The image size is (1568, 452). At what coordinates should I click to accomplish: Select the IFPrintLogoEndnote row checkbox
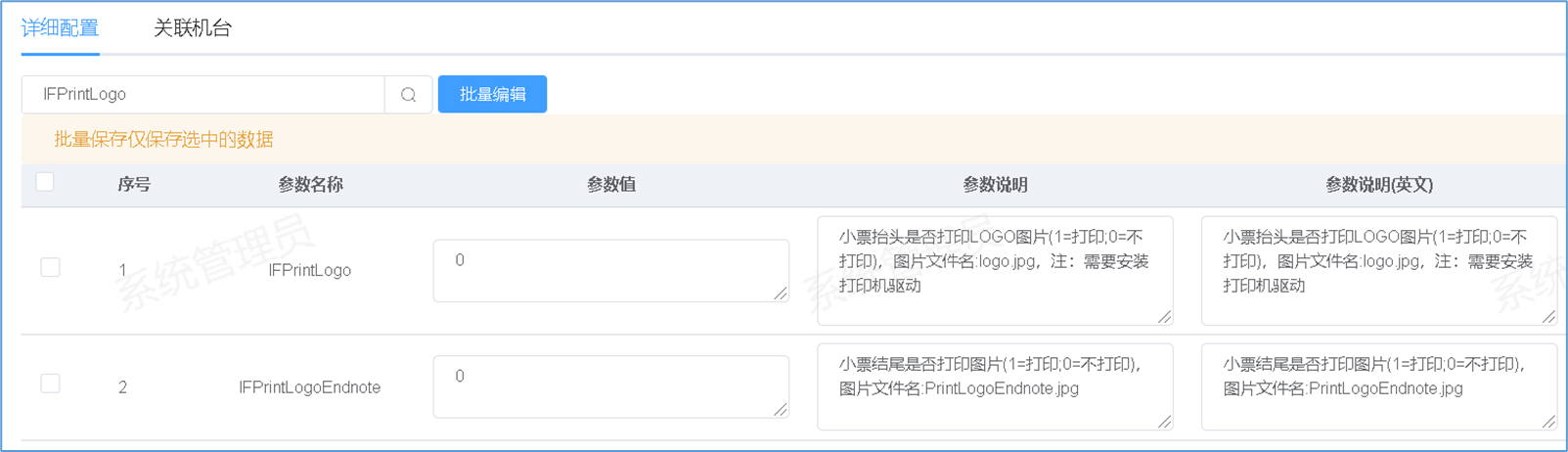point(51,384)
